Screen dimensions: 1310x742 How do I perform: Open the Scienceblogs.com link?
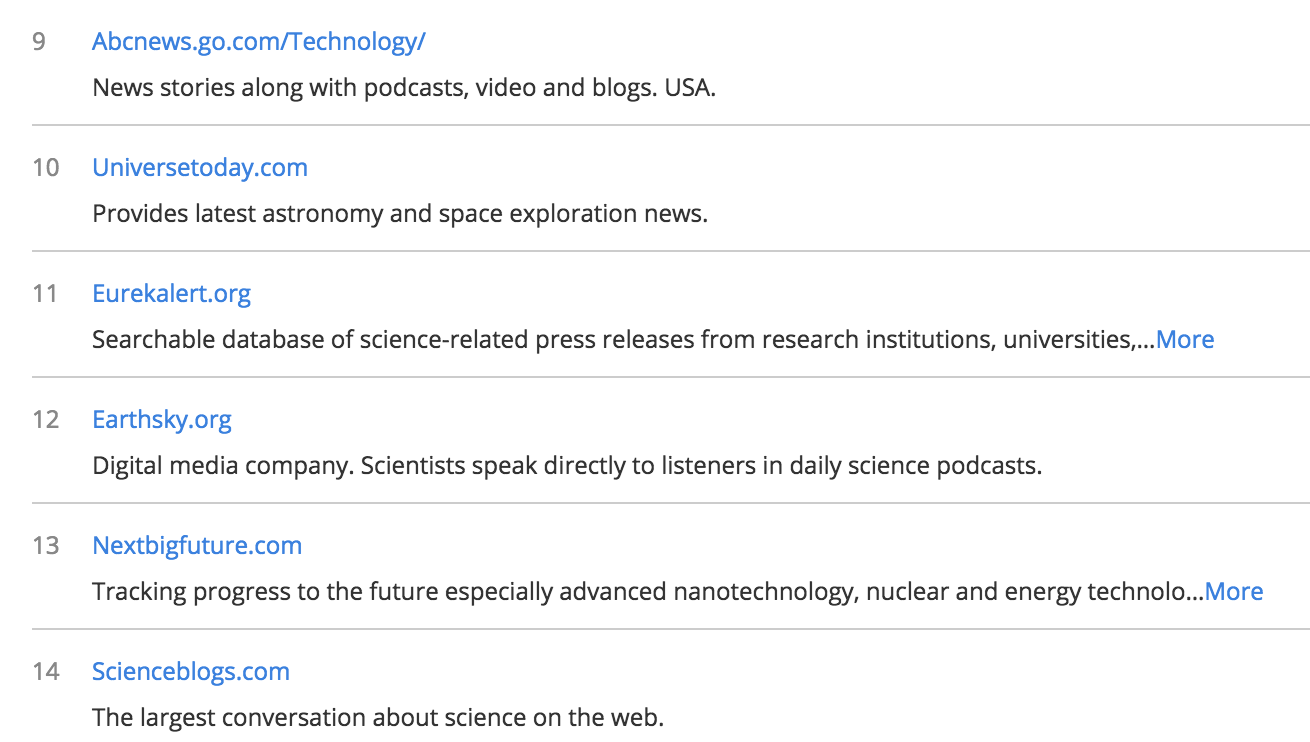pos(190,671)
